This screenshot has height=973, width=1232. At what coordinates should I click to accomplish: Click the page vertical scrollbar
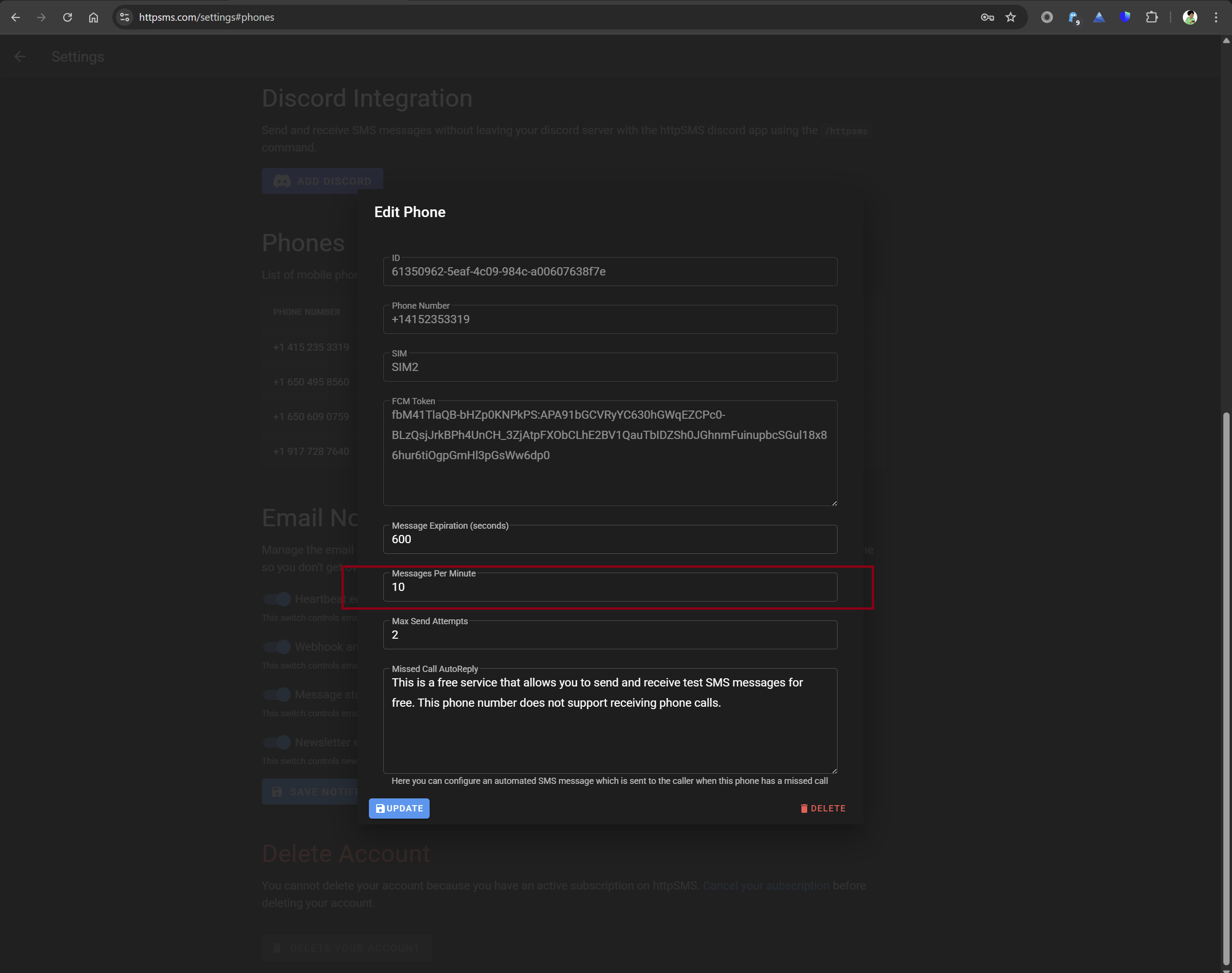click(1226, 684)
